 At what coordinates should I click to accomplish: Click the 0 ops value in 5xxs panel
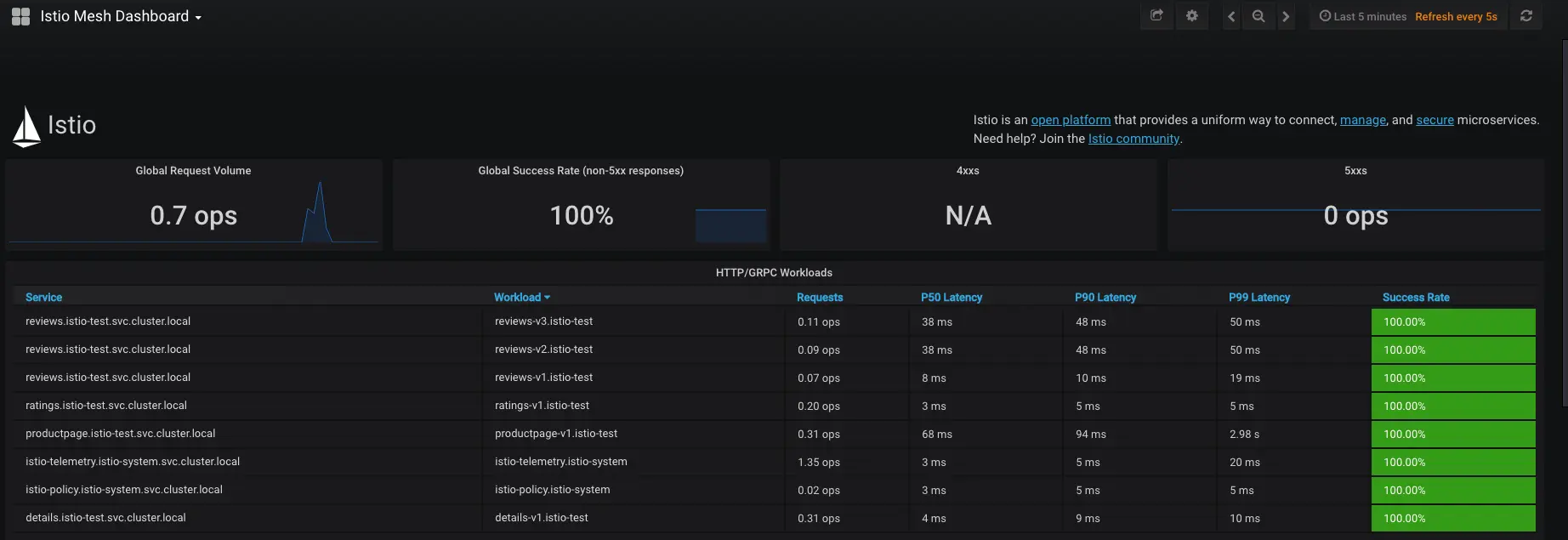[1355, 216]
